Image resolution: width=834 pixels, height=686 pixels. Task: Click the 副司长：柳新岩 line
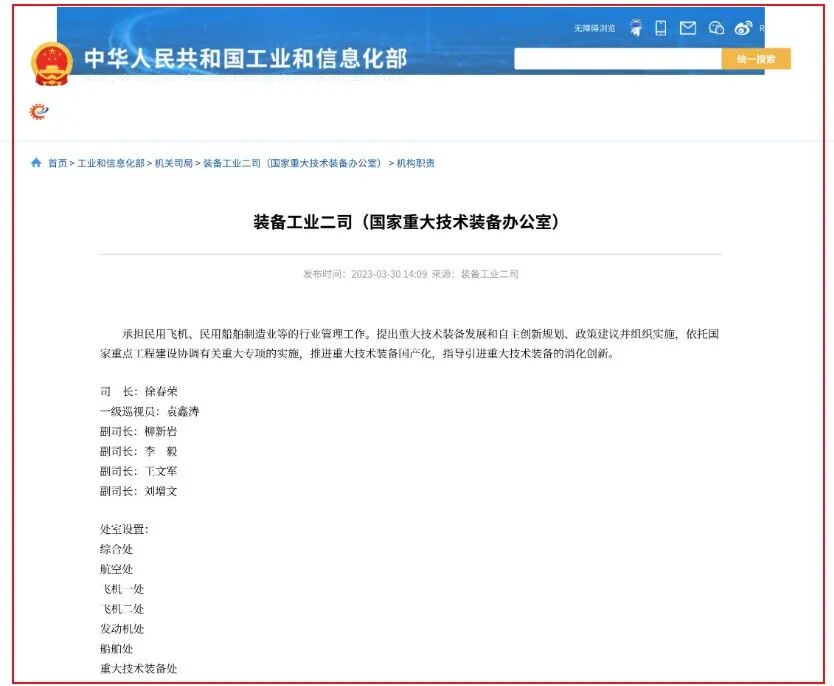pos(138,431)
